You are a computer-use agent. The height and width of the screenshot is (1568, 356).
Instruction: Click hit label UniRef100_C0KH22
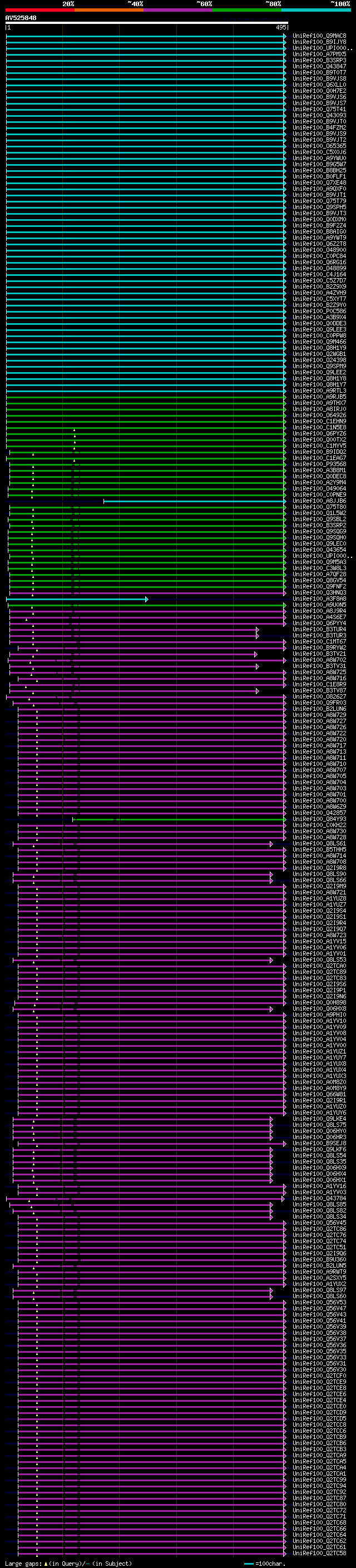coord(319,825)
